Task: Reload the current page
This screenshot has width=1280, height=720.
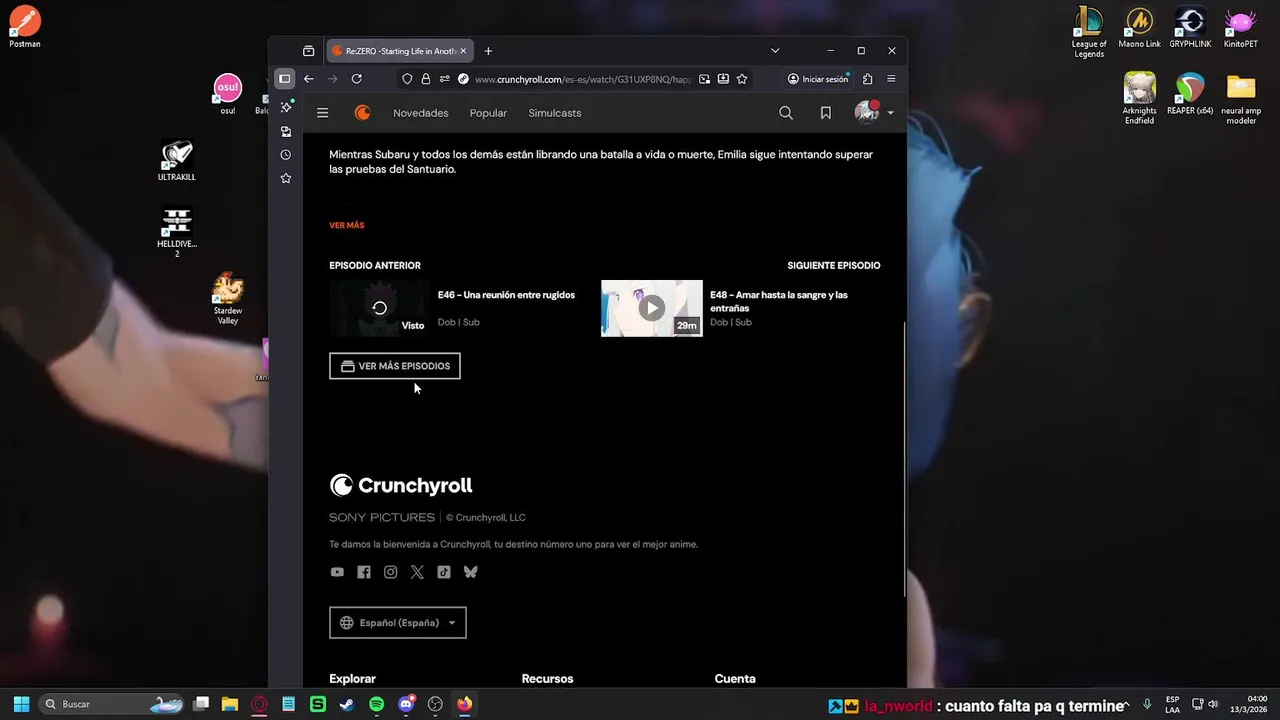Action: point(356,79)
